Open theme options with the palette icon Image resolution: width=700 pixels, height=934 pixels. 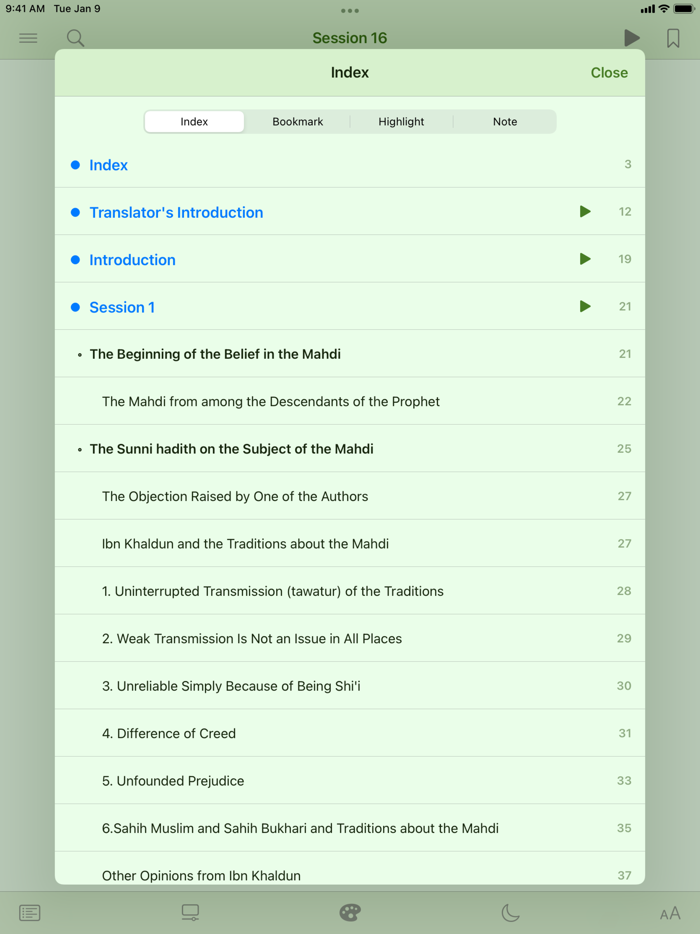349,912
